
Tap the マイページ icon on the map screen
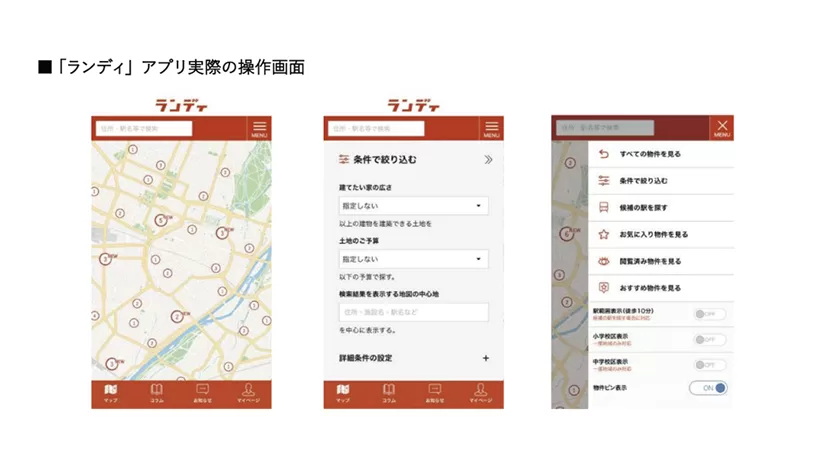coord(248,392)
